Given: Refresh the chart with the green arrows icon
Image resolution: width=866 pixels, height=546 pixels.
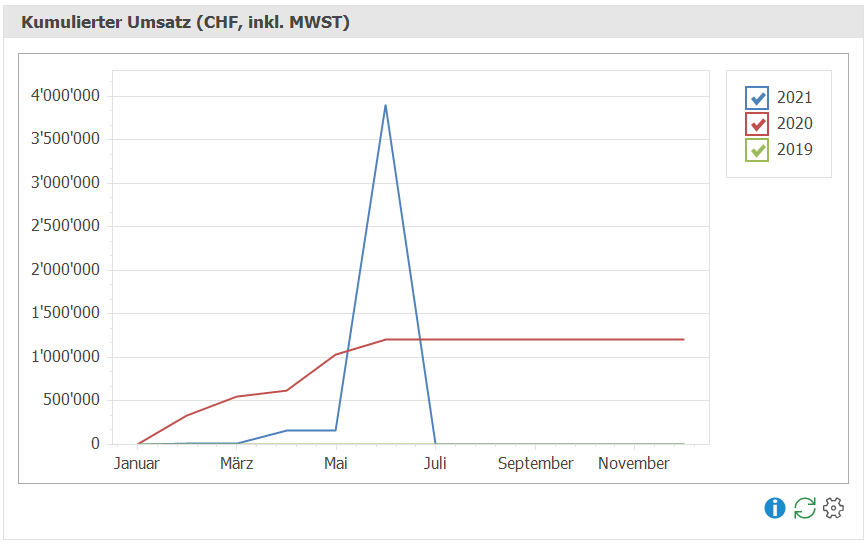Looking at the screenshot, I should point(805,507).
